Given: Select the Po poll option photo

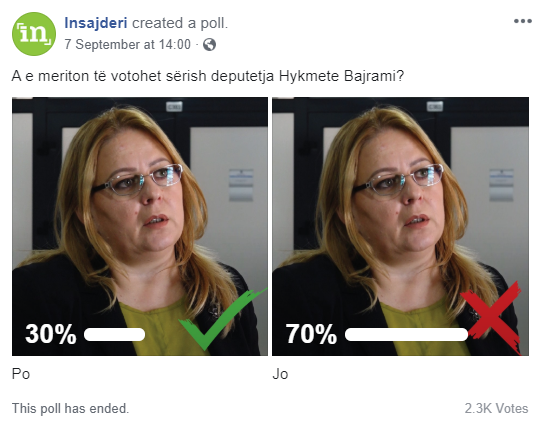Looking at the screenshot, I should tap(140, 226).
